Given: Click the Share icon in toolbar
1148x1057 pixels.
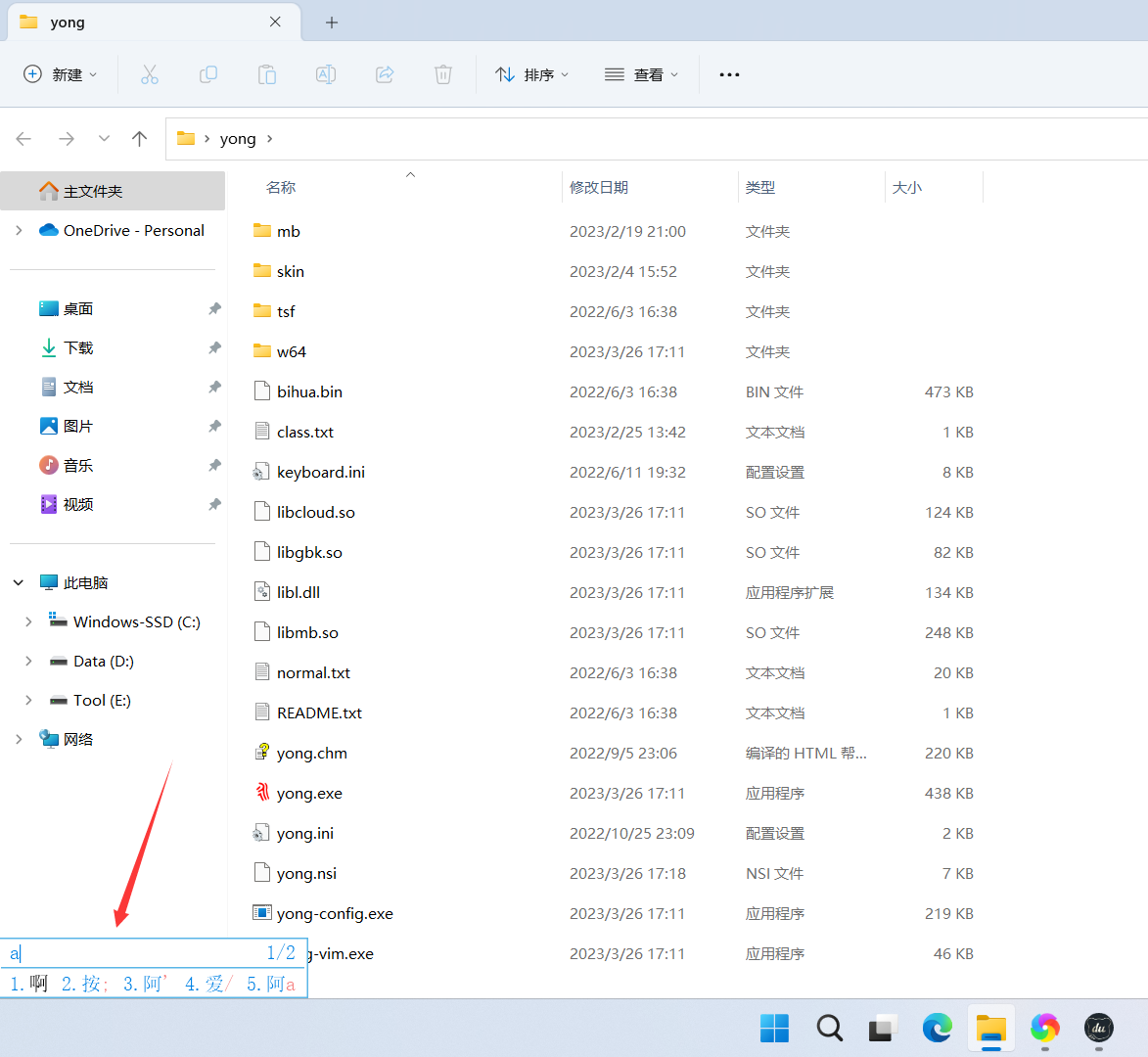Looking at the screenshot, I should (385, 74).
